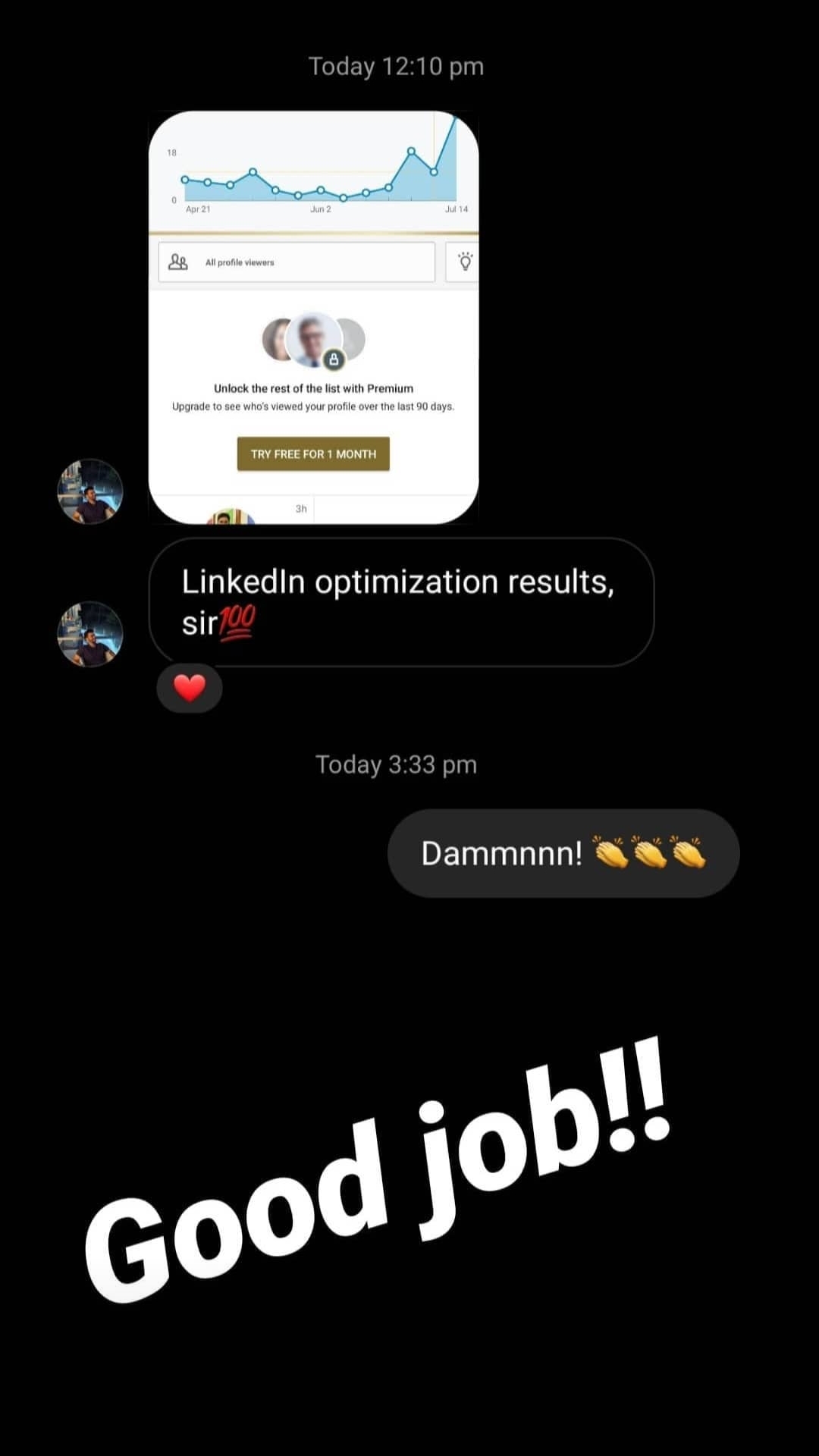Tap the 'Today 12:10 pm' timestamp
819x1456 pixels.
[x=396, y=67]
